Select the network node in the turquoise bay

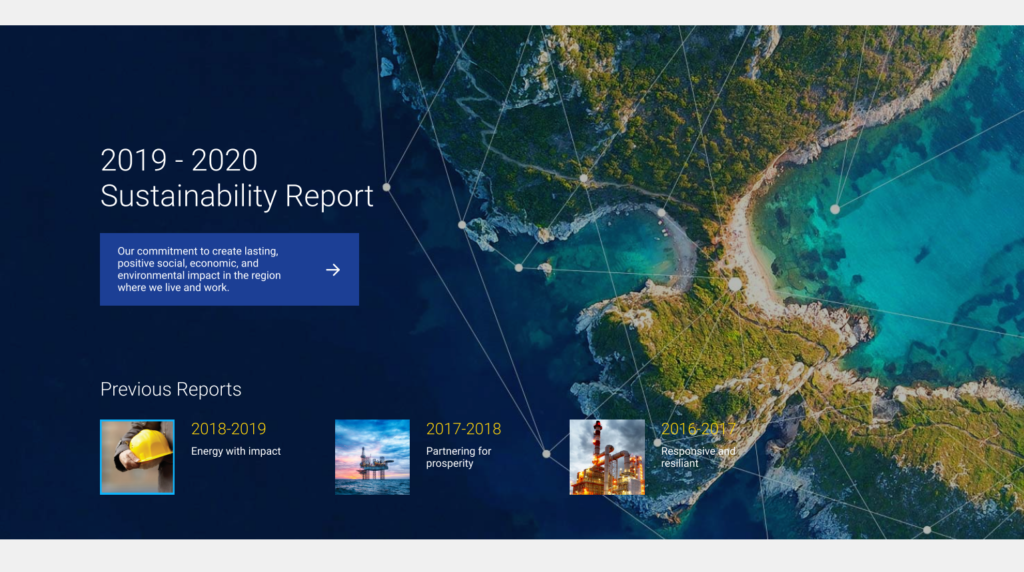click(x=835, y=209)
